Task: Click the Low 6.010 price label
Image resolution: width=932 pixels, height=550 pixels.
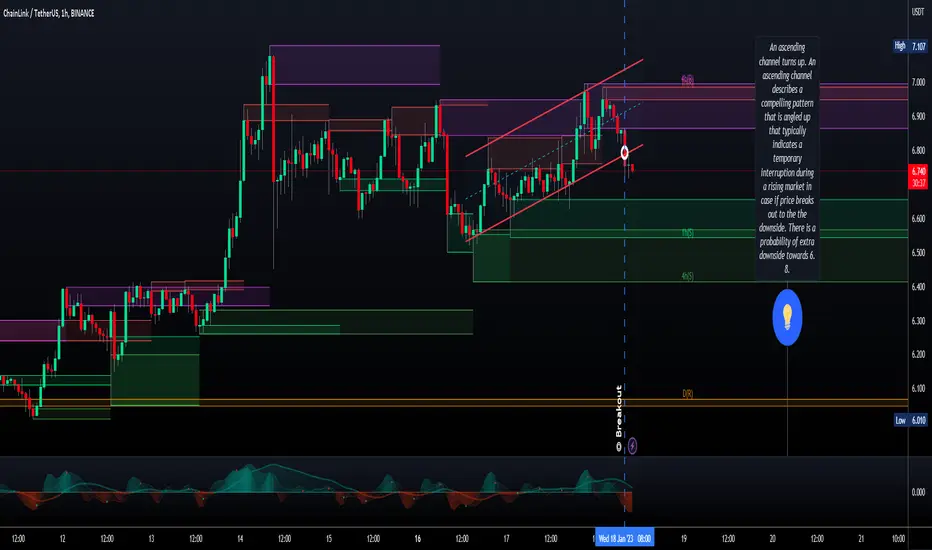Action: tap(911, 420)
